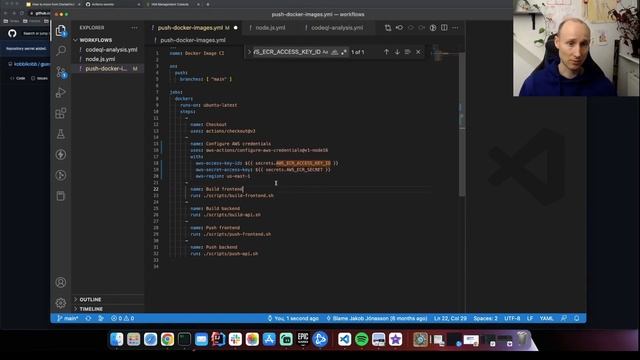
Task: Select encoding via UTF-8 status item
Action: coord(512,318)
